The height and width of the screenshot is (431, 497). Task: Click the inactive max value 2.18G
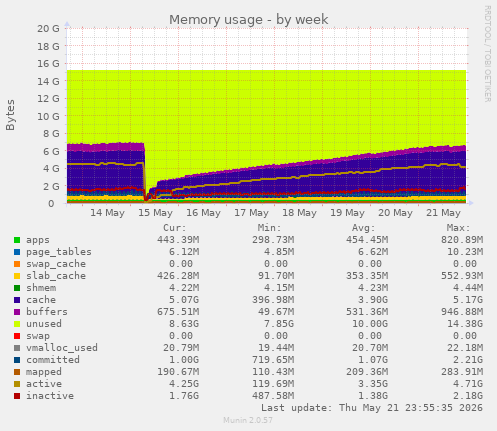tap(468, 396)
